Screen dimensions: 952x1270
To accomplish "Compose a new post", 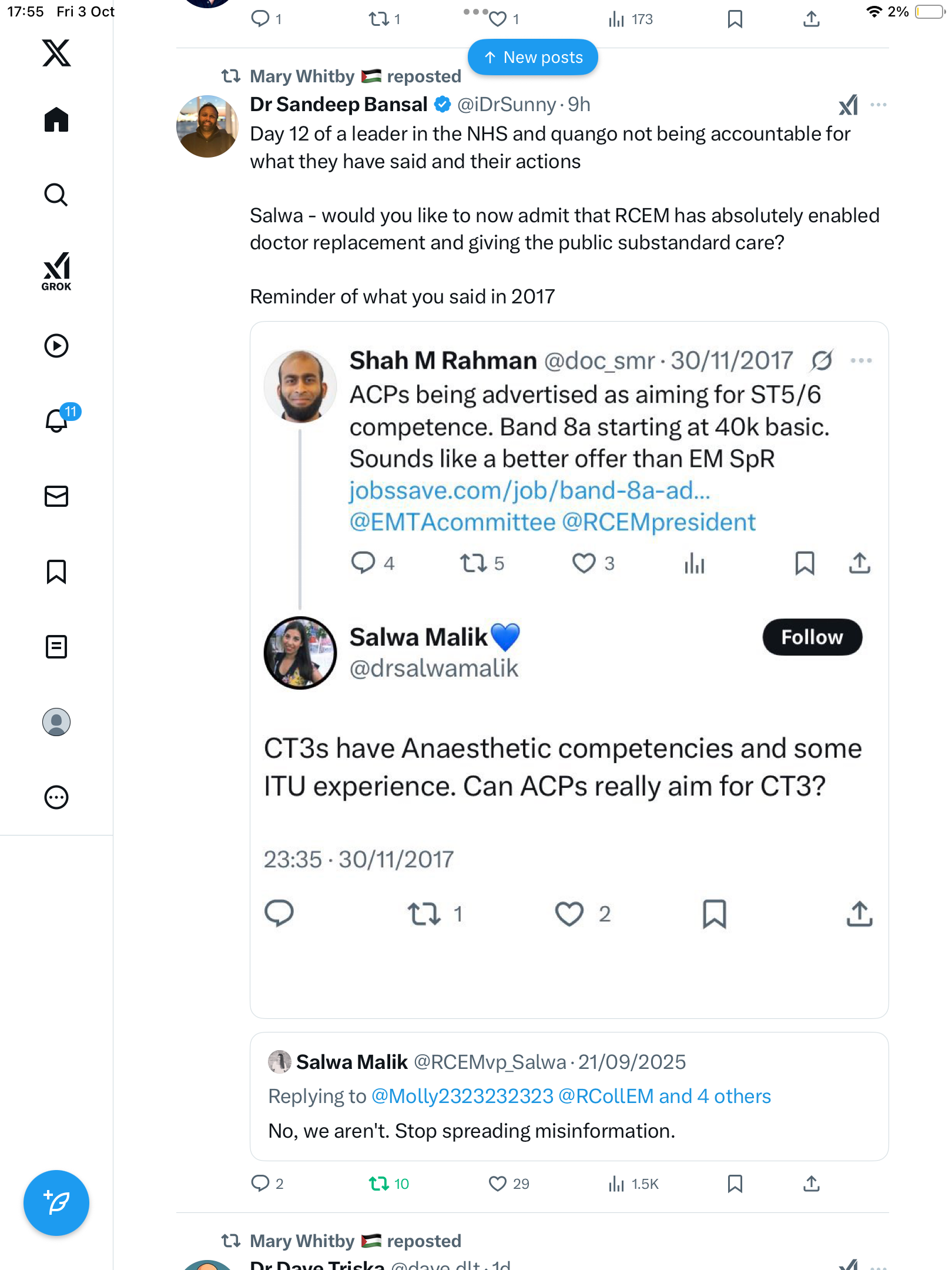I will tap(56, 1203).
